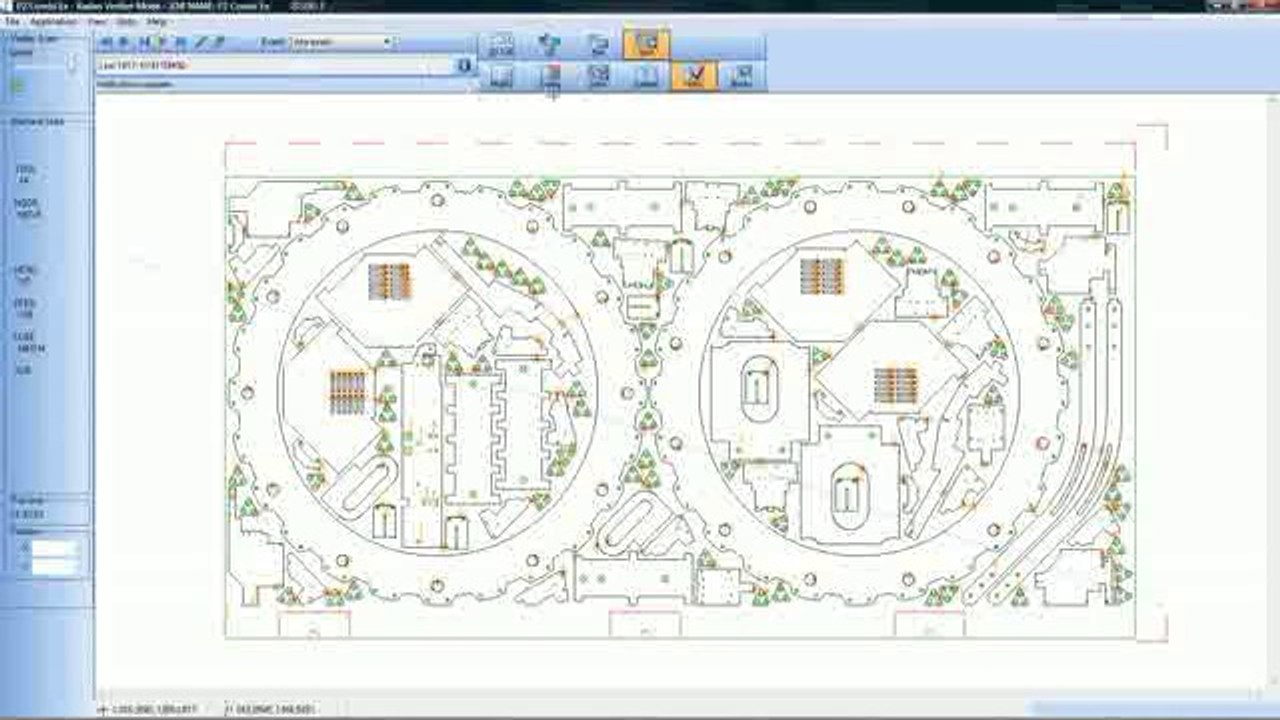Click the first white position field in left panel
1280x720 pixels.
pos(54,548)
